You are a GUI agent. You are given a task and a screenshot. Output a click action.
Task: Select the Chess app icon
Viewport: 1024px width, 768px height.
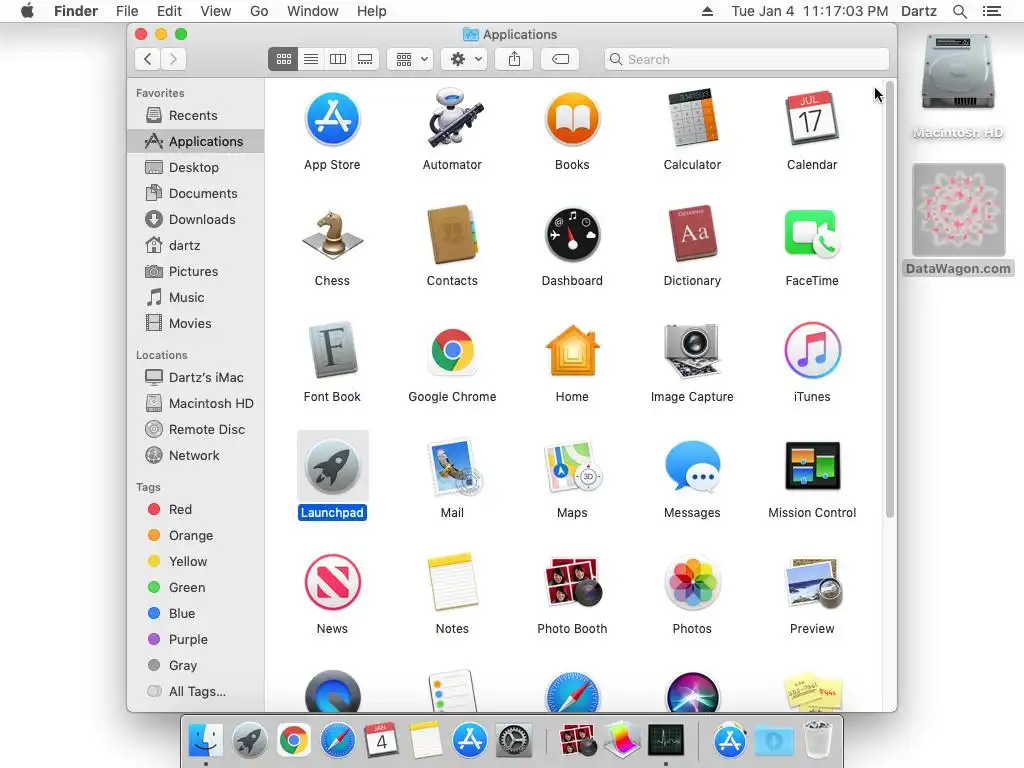coord(332,235)
